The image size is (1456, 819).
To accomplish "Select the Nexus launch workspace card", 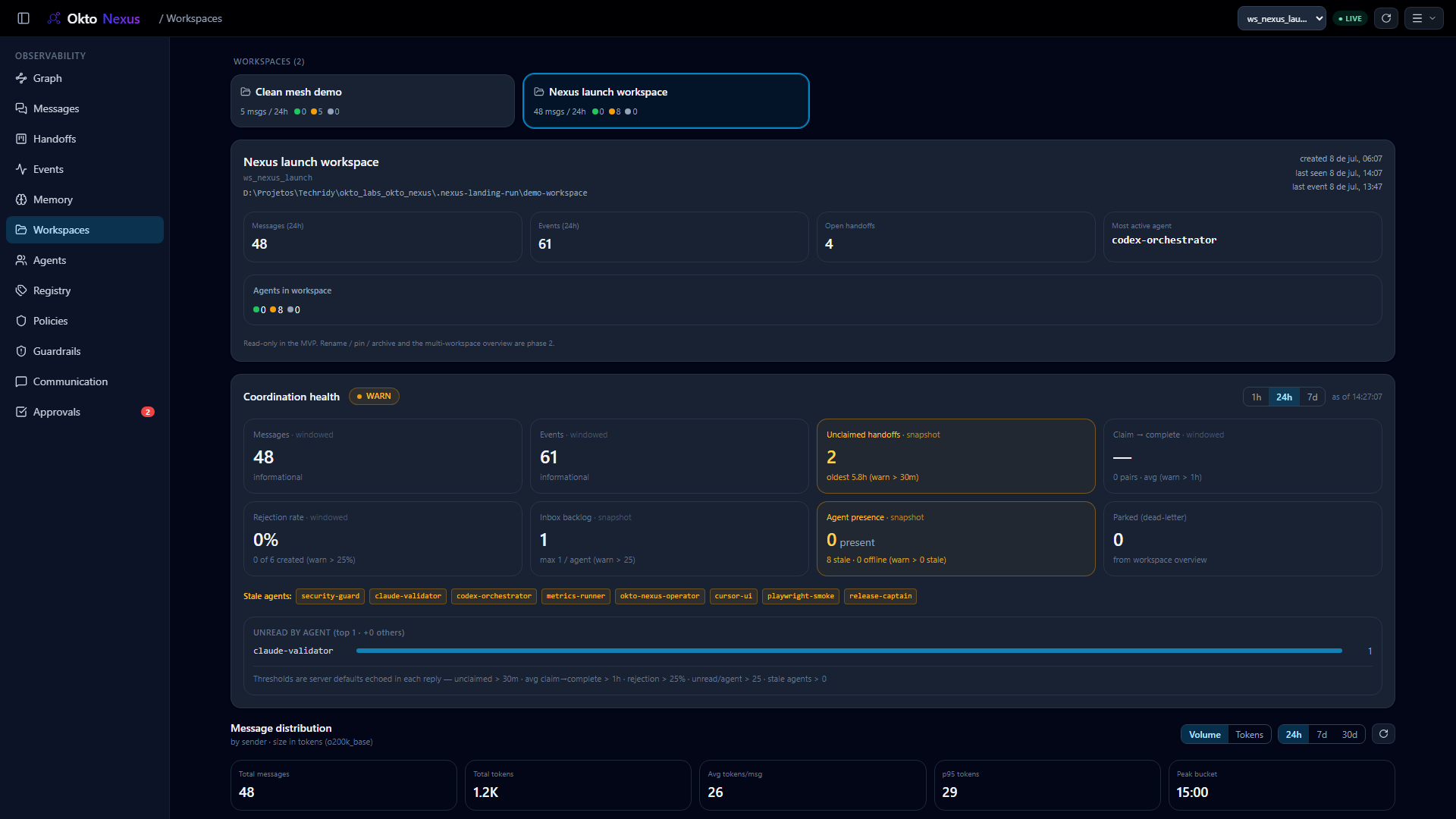I will tap(666, 101).
